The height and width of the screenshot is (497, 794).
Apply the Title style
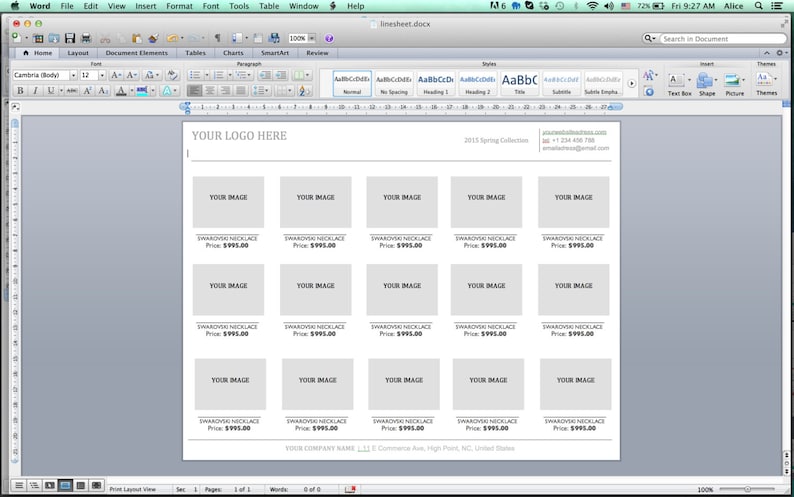[520, 84]
